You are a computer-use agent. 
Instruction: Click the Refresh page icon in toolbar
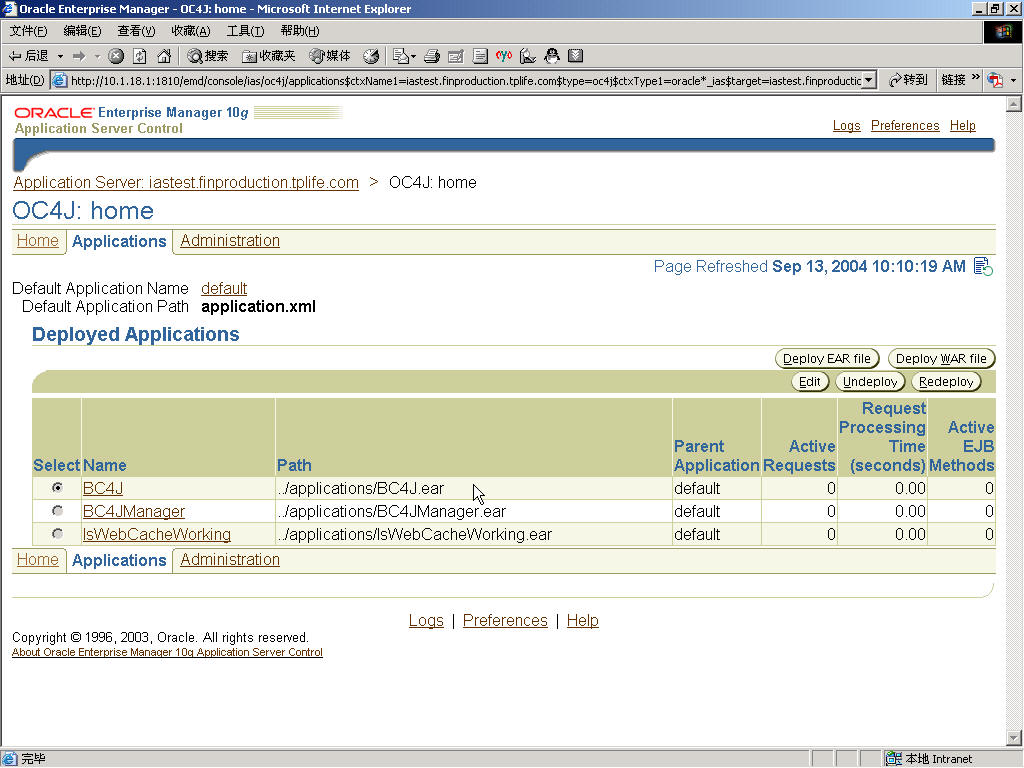pyautogui.click(x=140, y=56)
